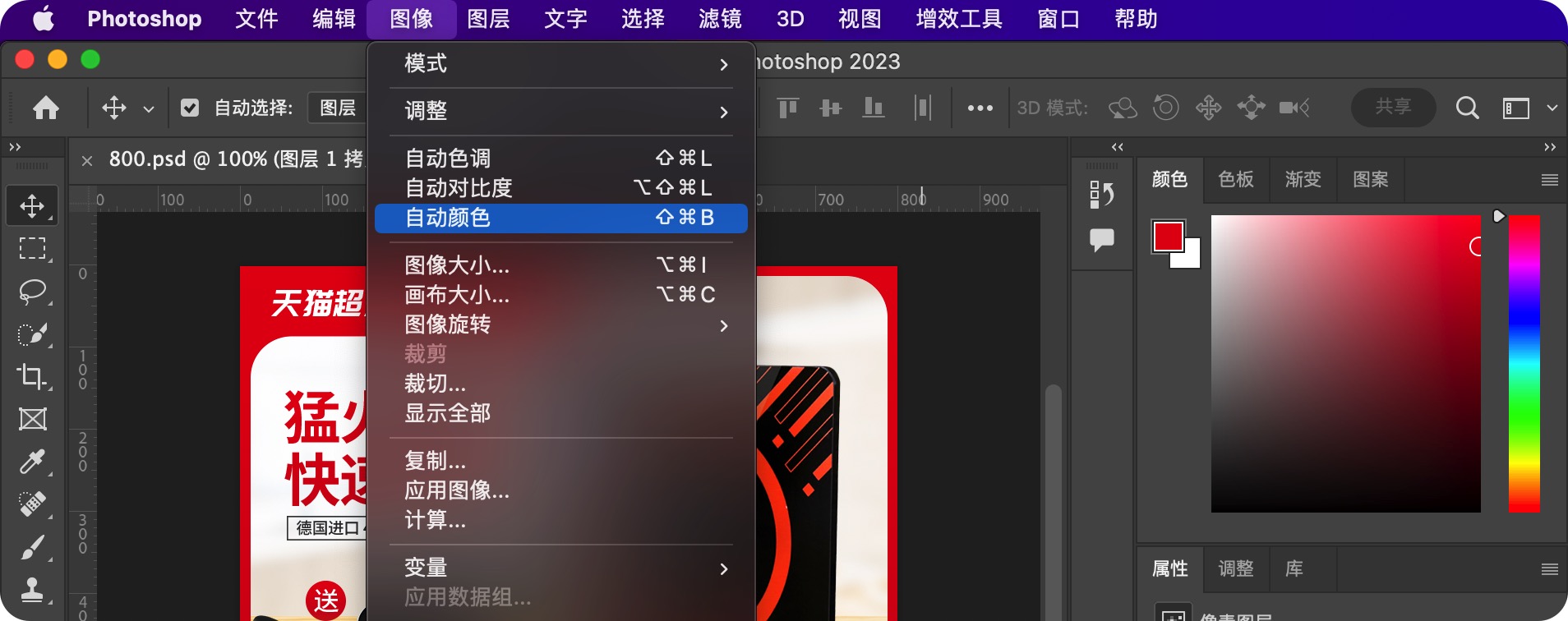
Task: Click the Home icon in options bar
Action: pos(46,108)
